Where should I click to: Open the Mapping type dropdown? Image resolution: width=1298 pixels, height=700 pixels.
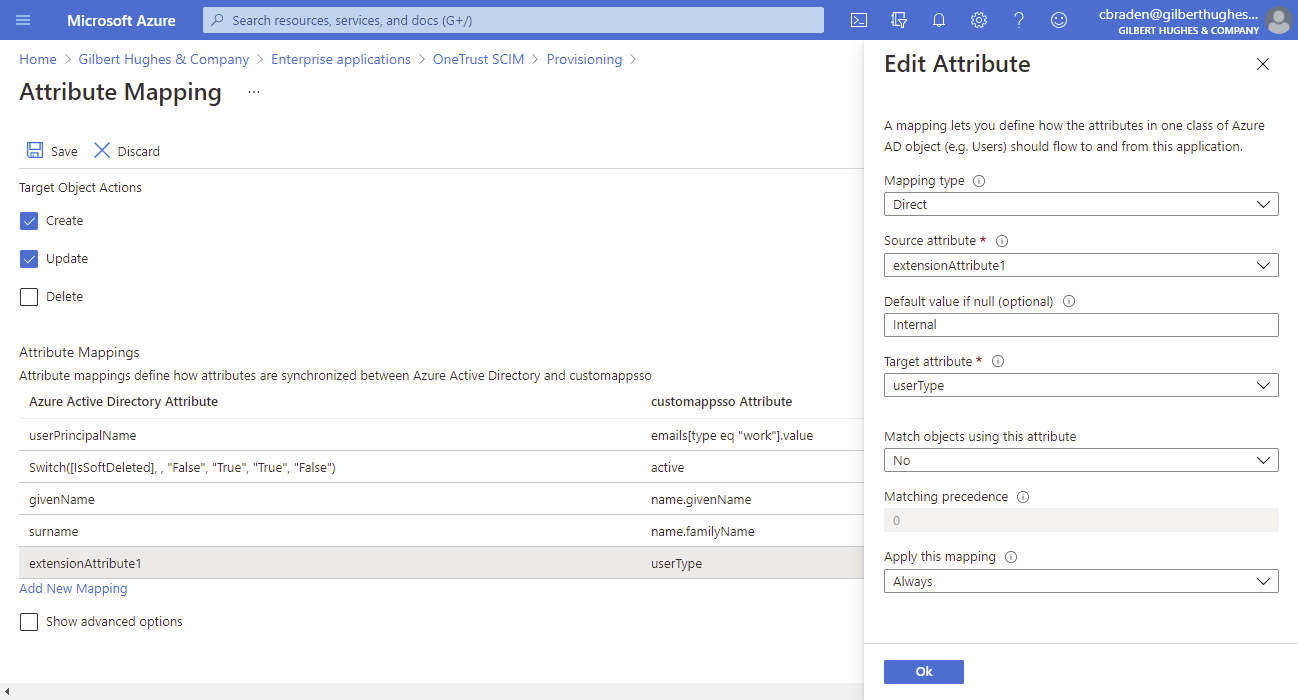1080,204
